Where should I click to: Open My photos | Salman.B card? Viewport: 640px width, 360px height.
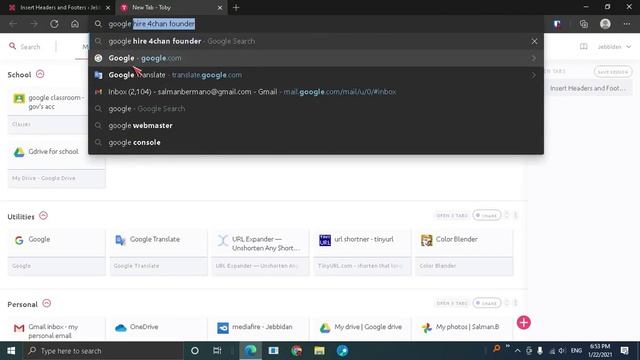click(x=464, y=330)
